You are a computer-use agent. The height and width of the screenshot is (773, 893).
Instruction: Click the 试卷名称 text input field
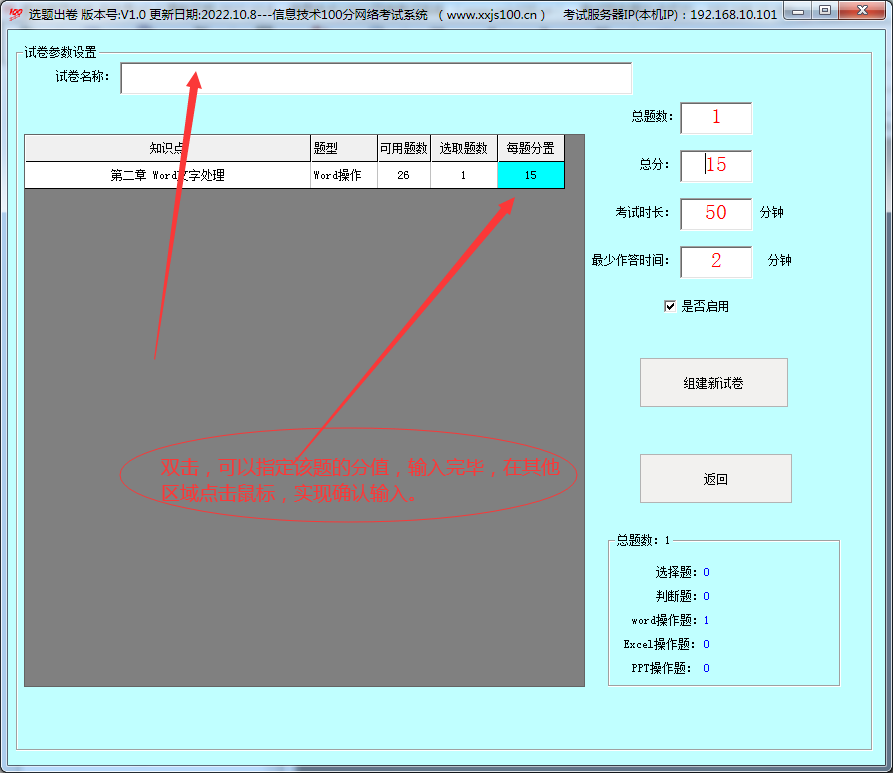pos(376,78)
